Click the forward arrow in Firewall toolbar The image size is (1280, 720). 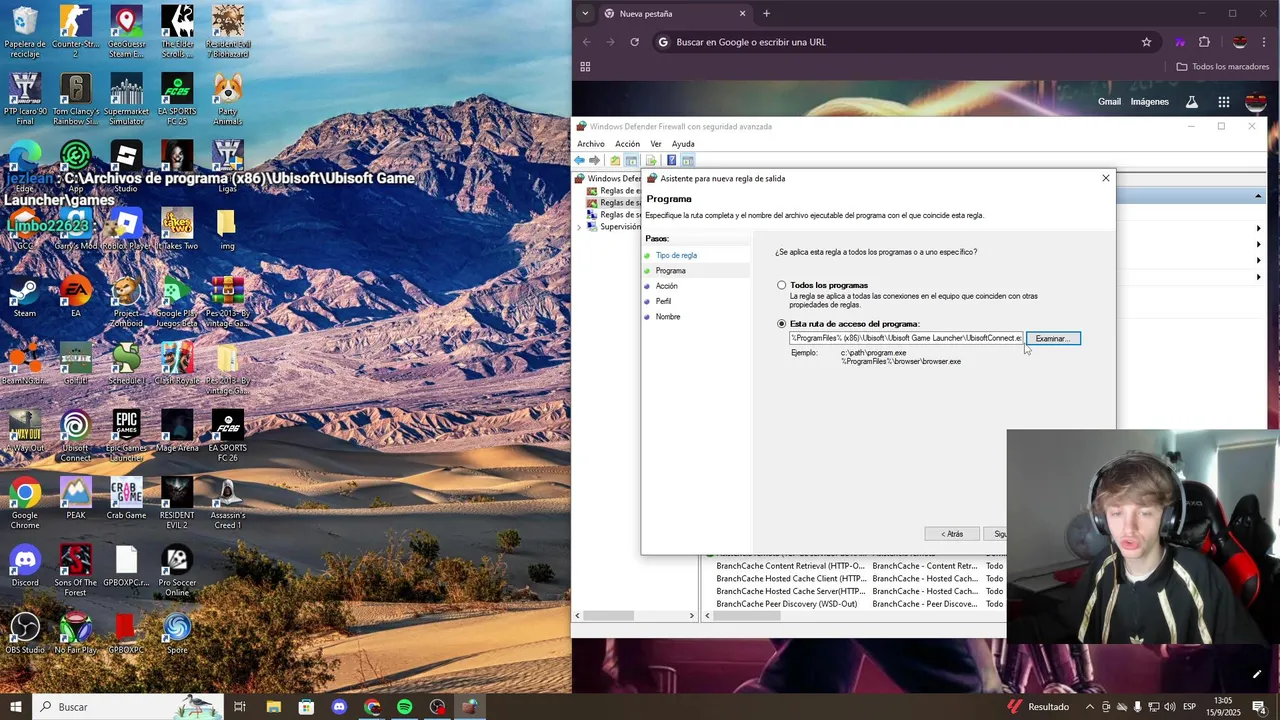pos(595,160)
